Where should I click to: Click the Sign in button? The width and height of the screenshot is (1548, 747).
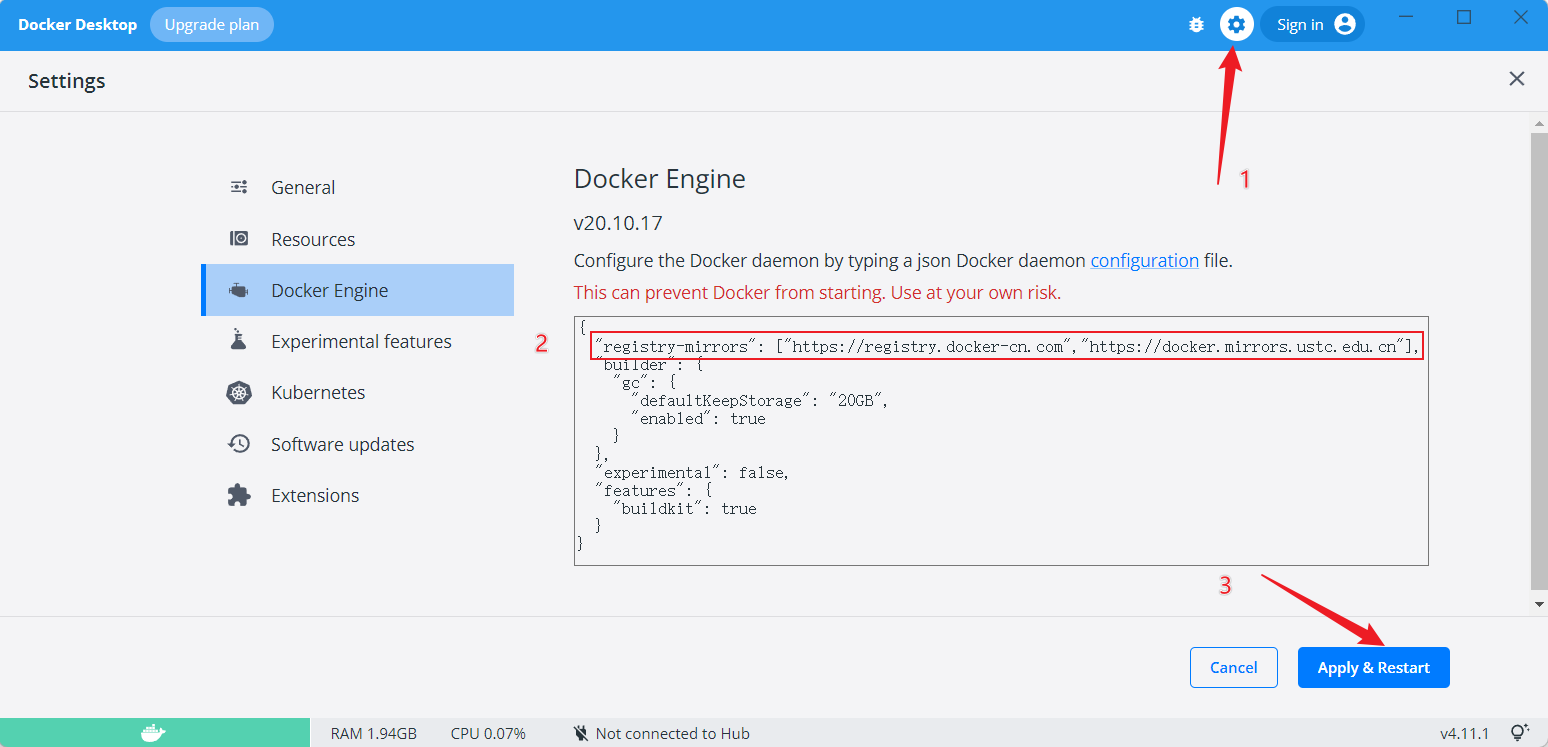point(1312,24)
